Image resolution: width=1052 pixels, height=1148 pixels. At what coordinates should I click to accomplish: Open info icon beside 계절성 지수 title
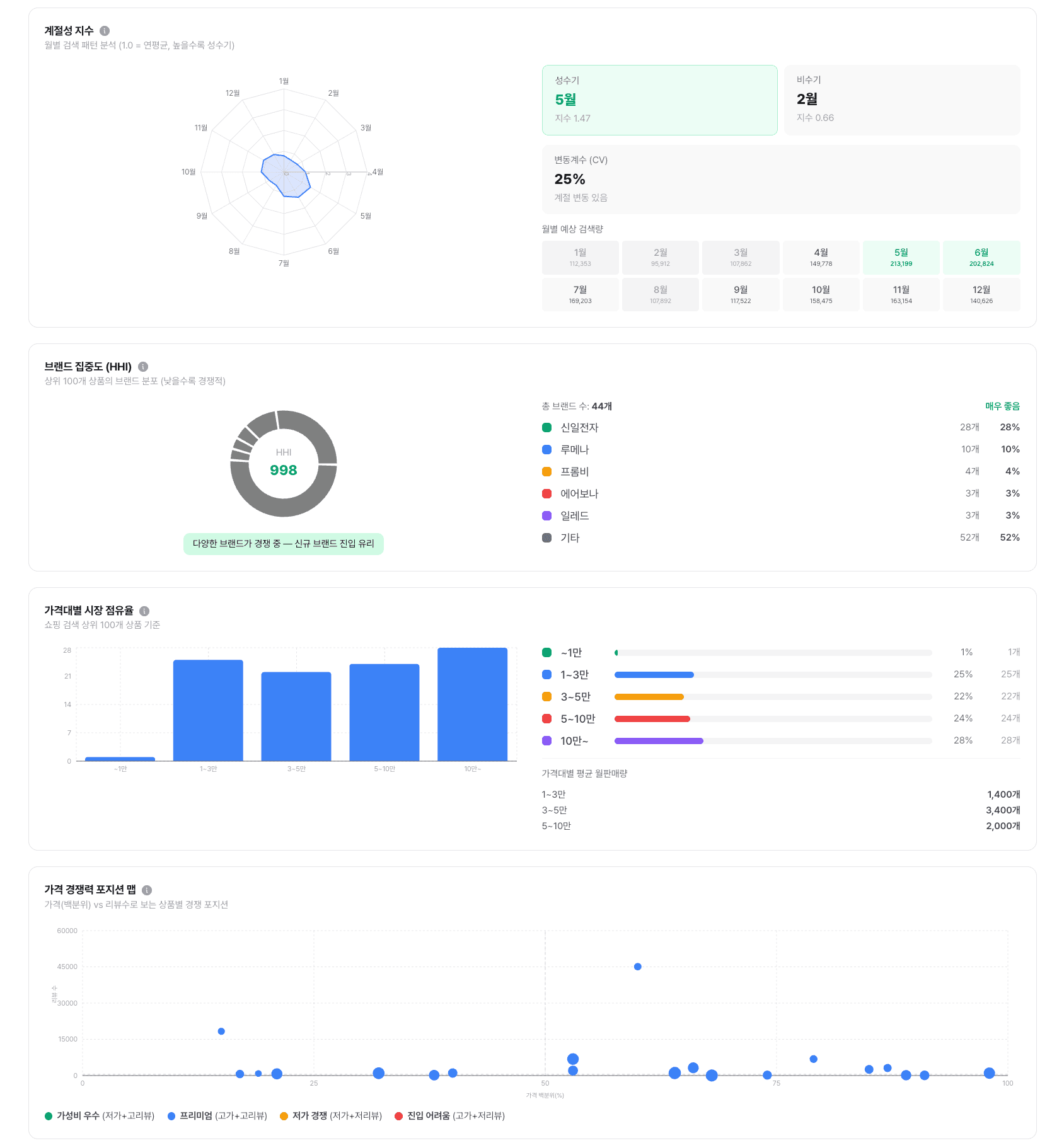click(105, 31)
